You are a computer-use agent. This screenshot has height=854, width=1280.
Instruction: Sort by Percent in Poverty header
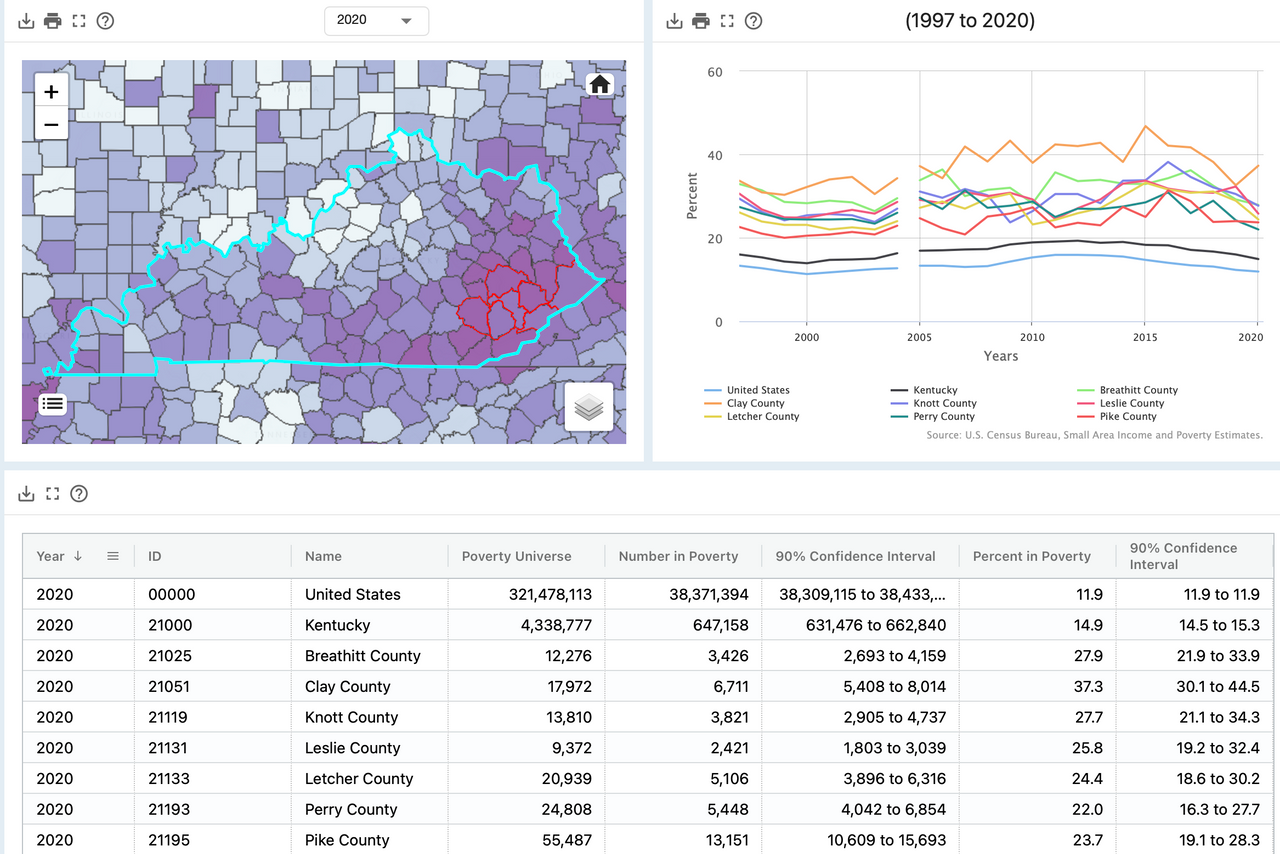pos(1031,556)
